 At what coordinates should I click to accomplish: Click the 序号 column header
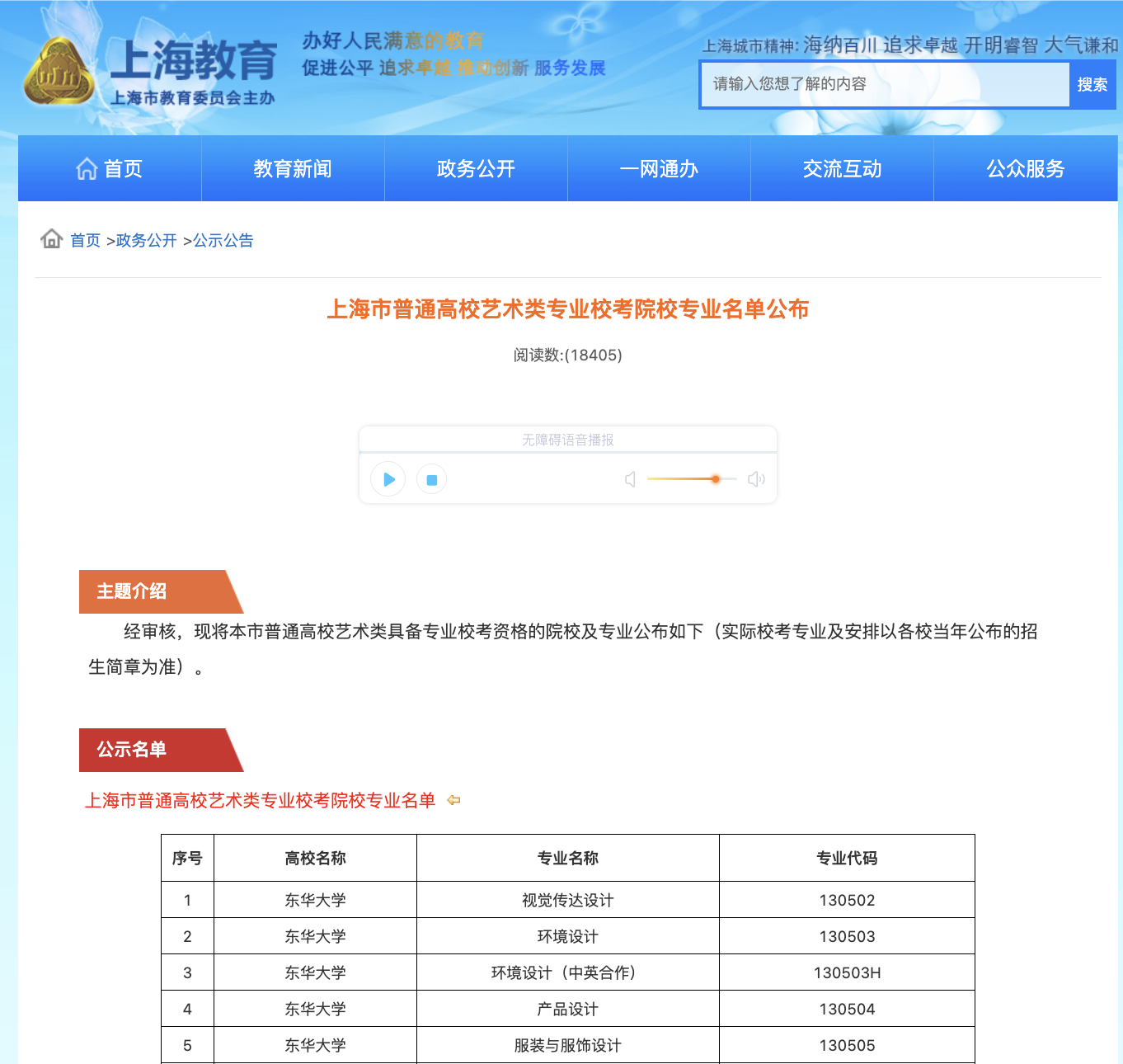pyautogui.click(x=187, y=858)
